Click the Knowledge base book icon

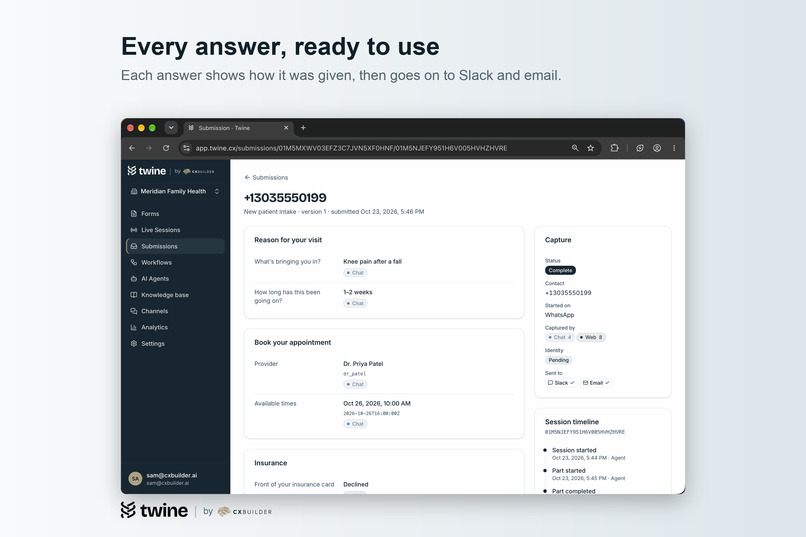[134, 295]
